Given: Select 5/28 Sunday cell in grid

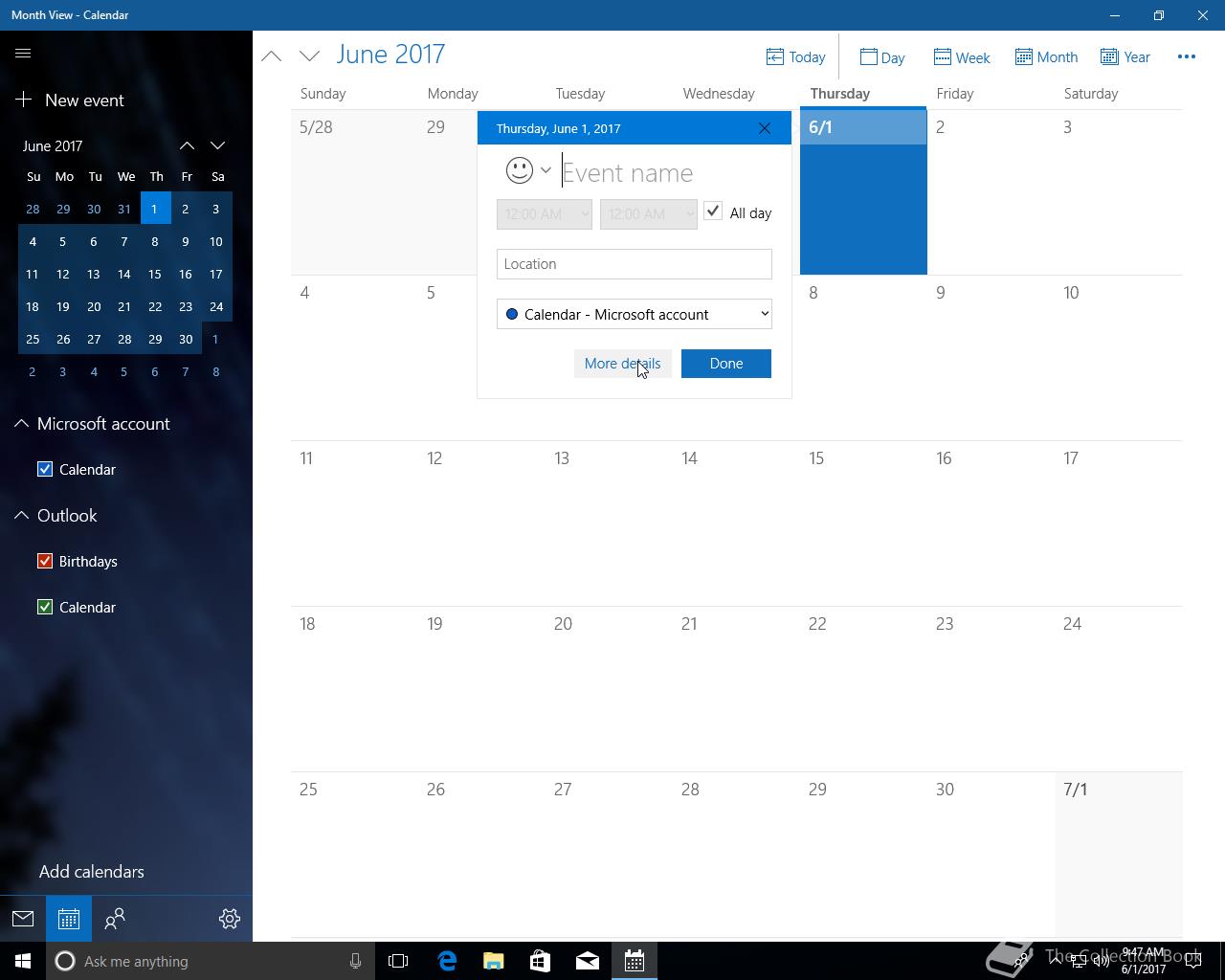Looking at the screenshot, I should click(x=354, y=191).
